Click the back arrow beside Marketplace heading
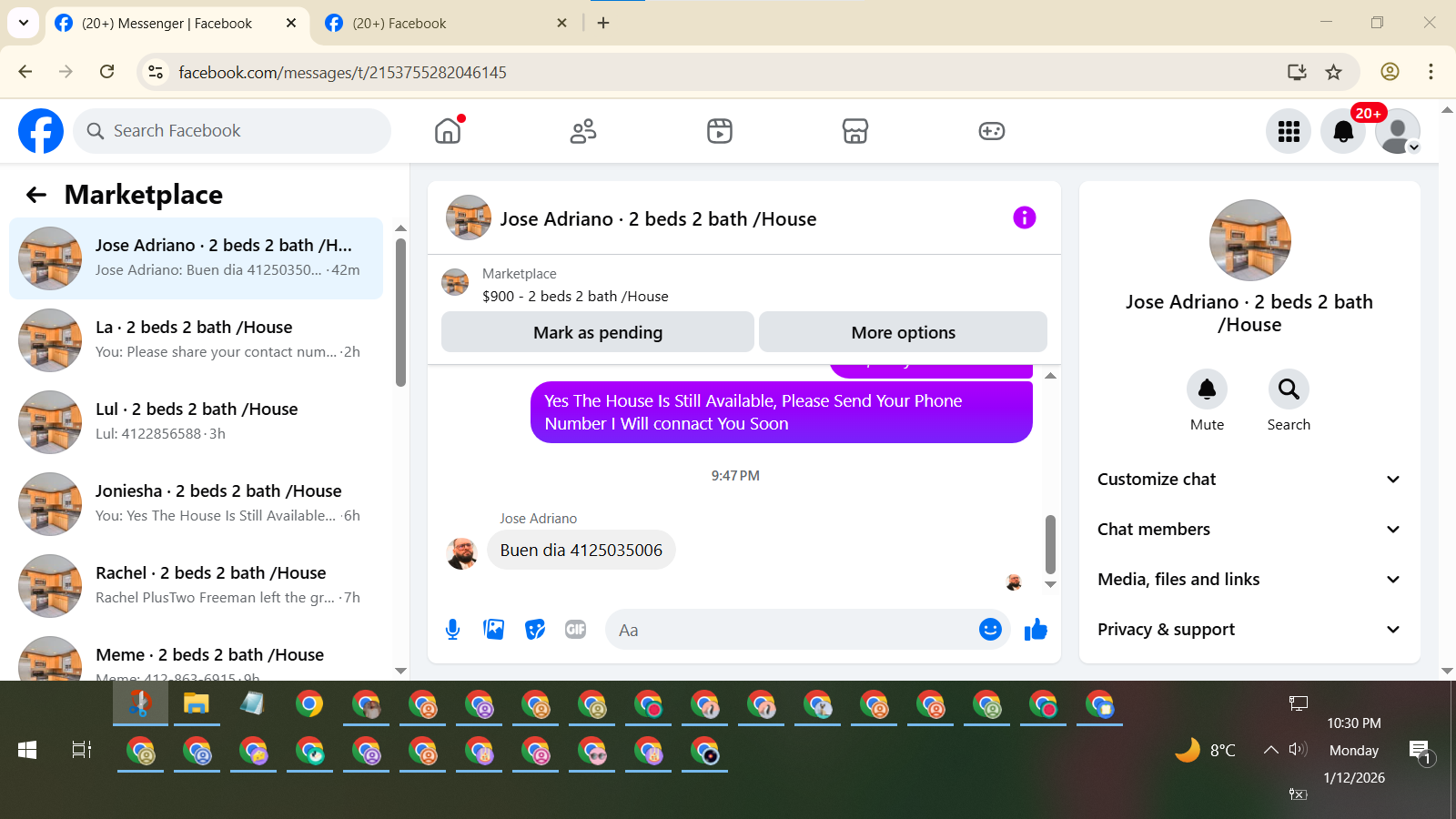 [36, 195]
